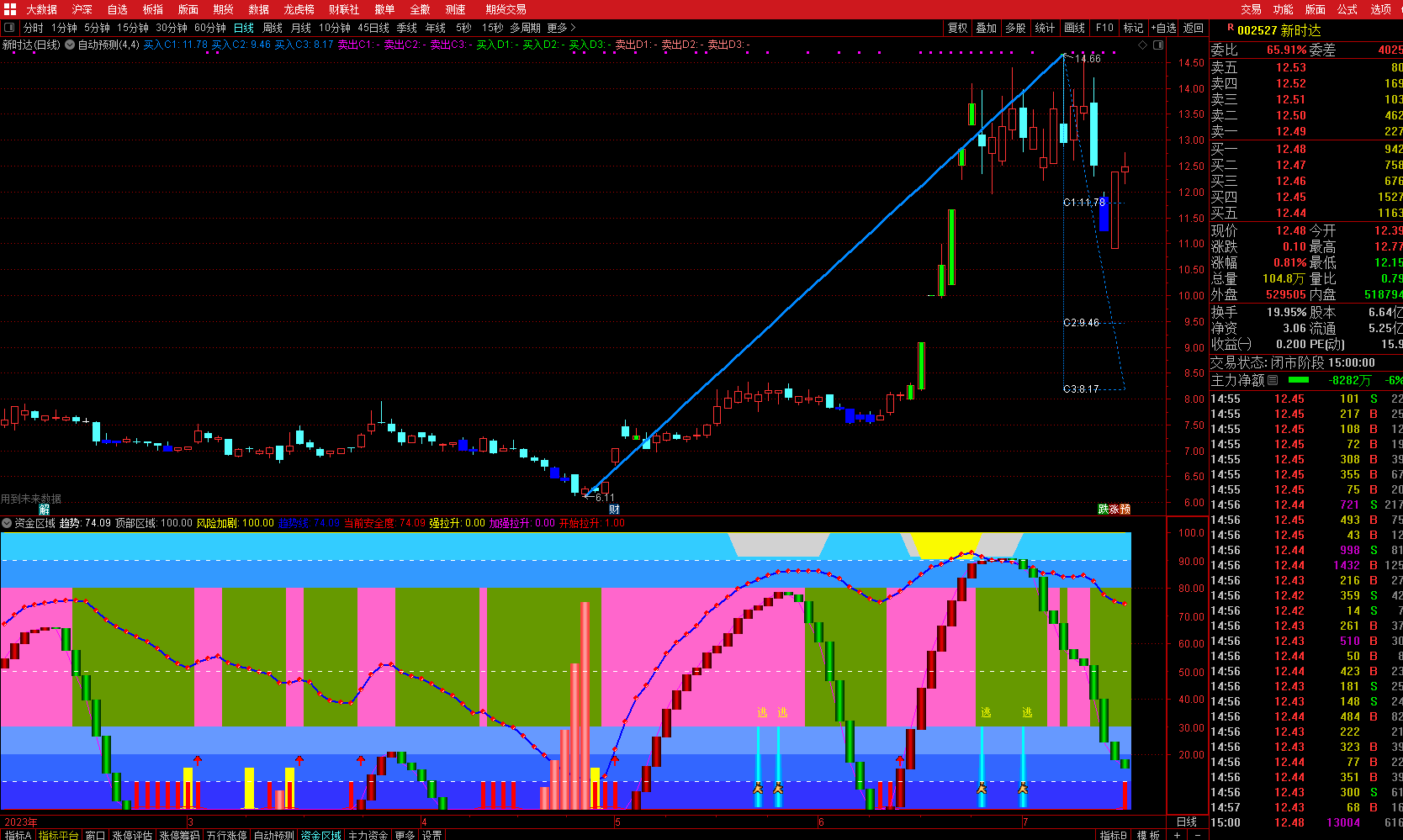Open the 沪深 menu
Viewport: 1403px width, 840px height.
coord(82,9)
